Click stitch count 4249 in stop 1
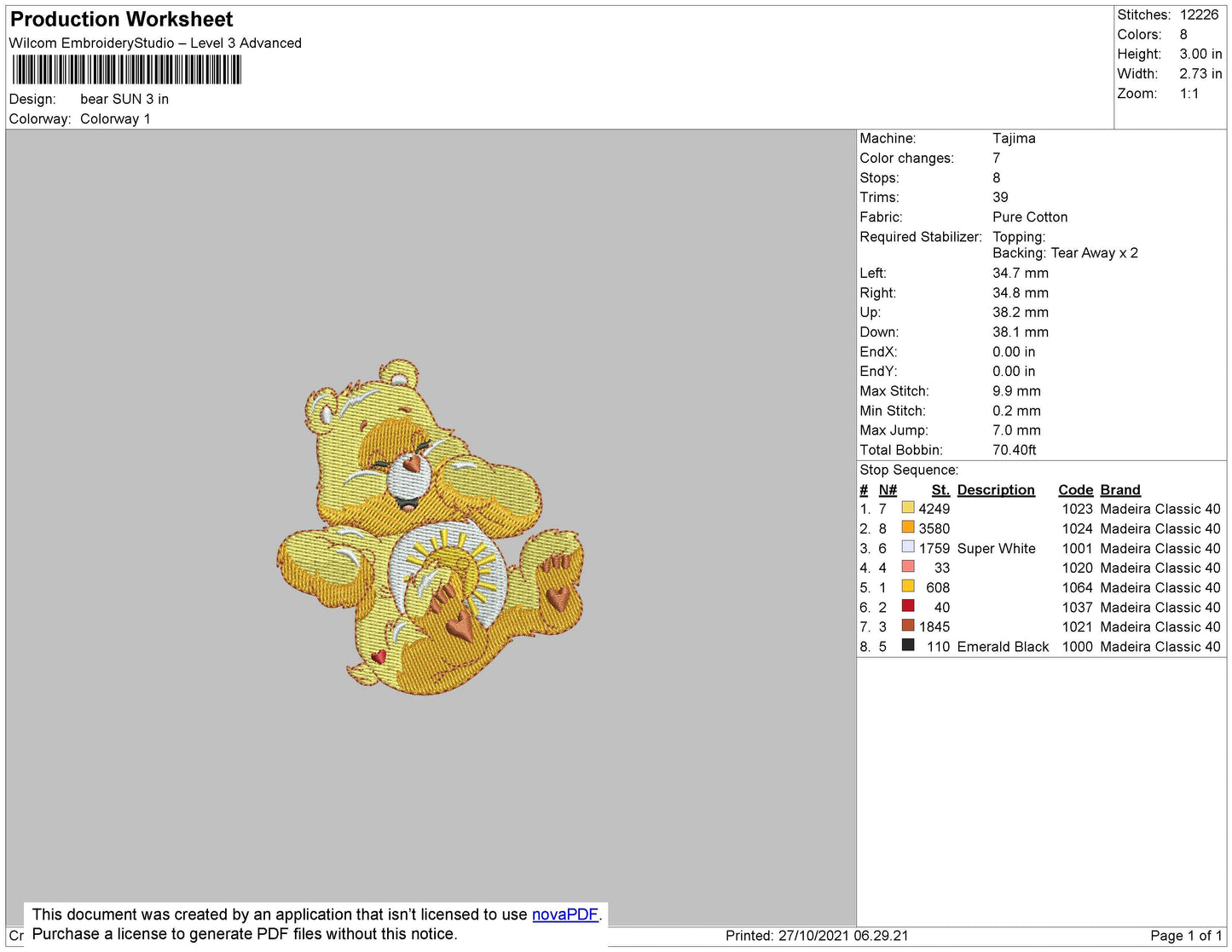Screen dimensions: 1232x952 pyautogui.click(x=934, y=509)
